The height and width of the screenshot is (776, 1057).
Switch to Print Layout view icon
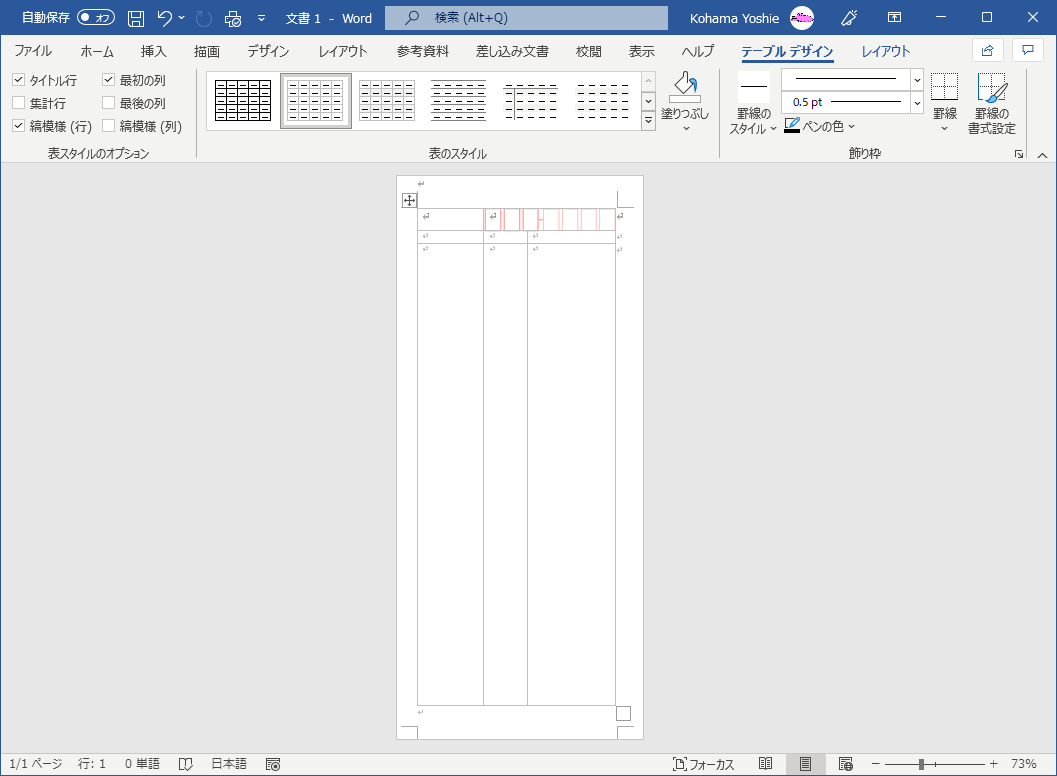click(x=805, y=764)
